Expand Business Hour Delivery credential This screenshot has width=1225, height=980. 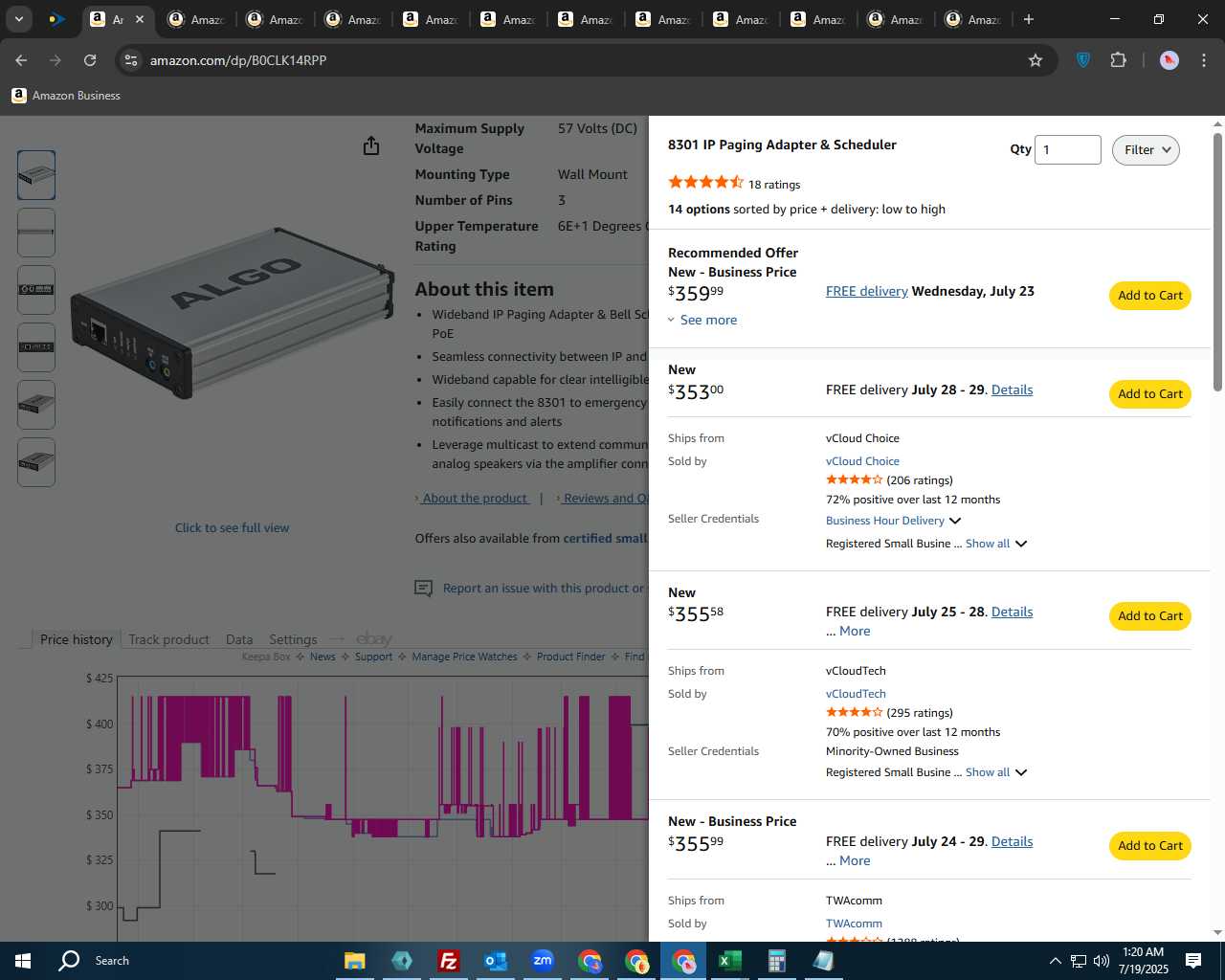point(893,521)
